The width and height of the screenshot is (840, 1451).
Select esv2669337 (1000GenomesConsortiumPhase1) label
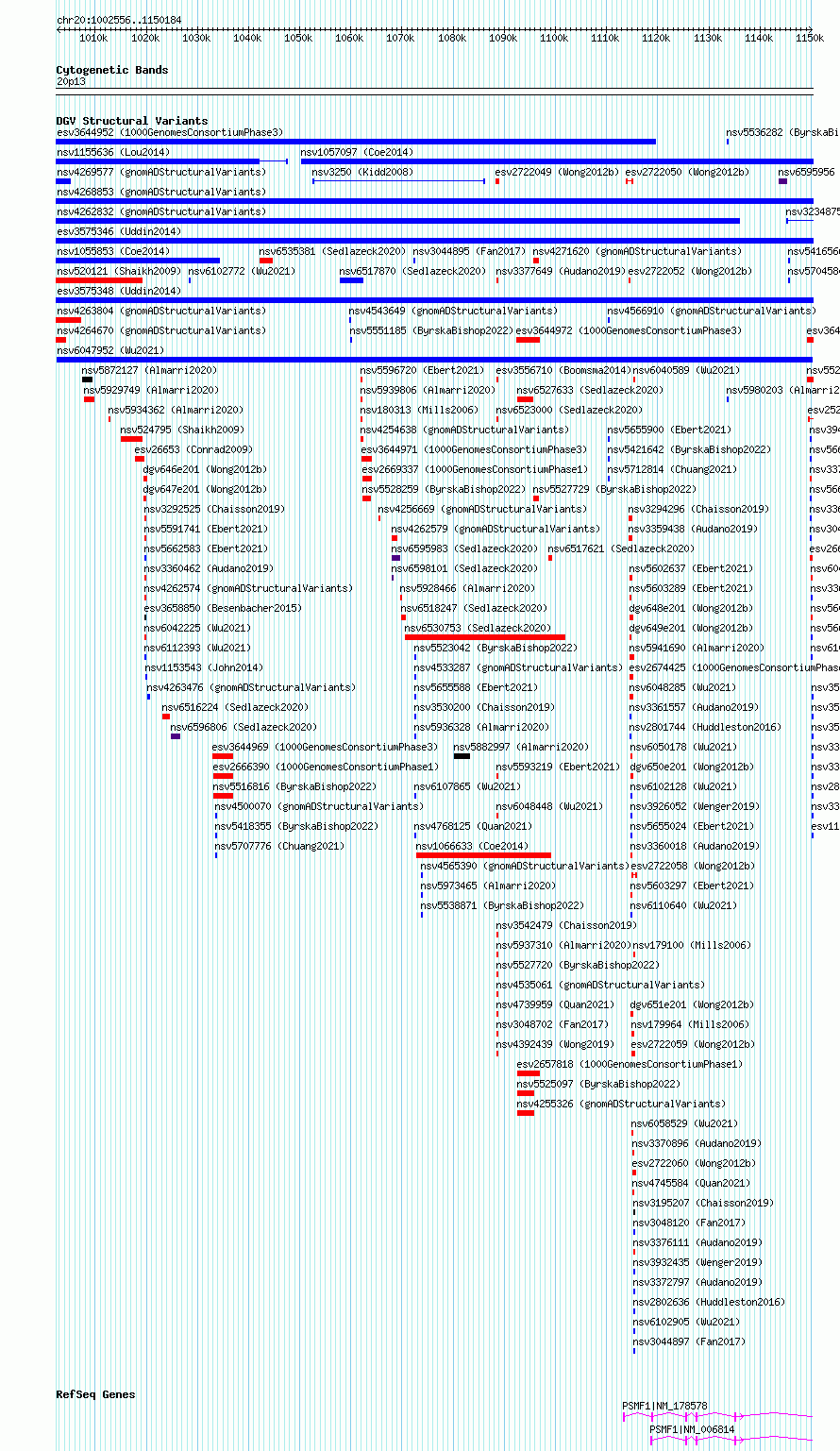coord(474,469)
